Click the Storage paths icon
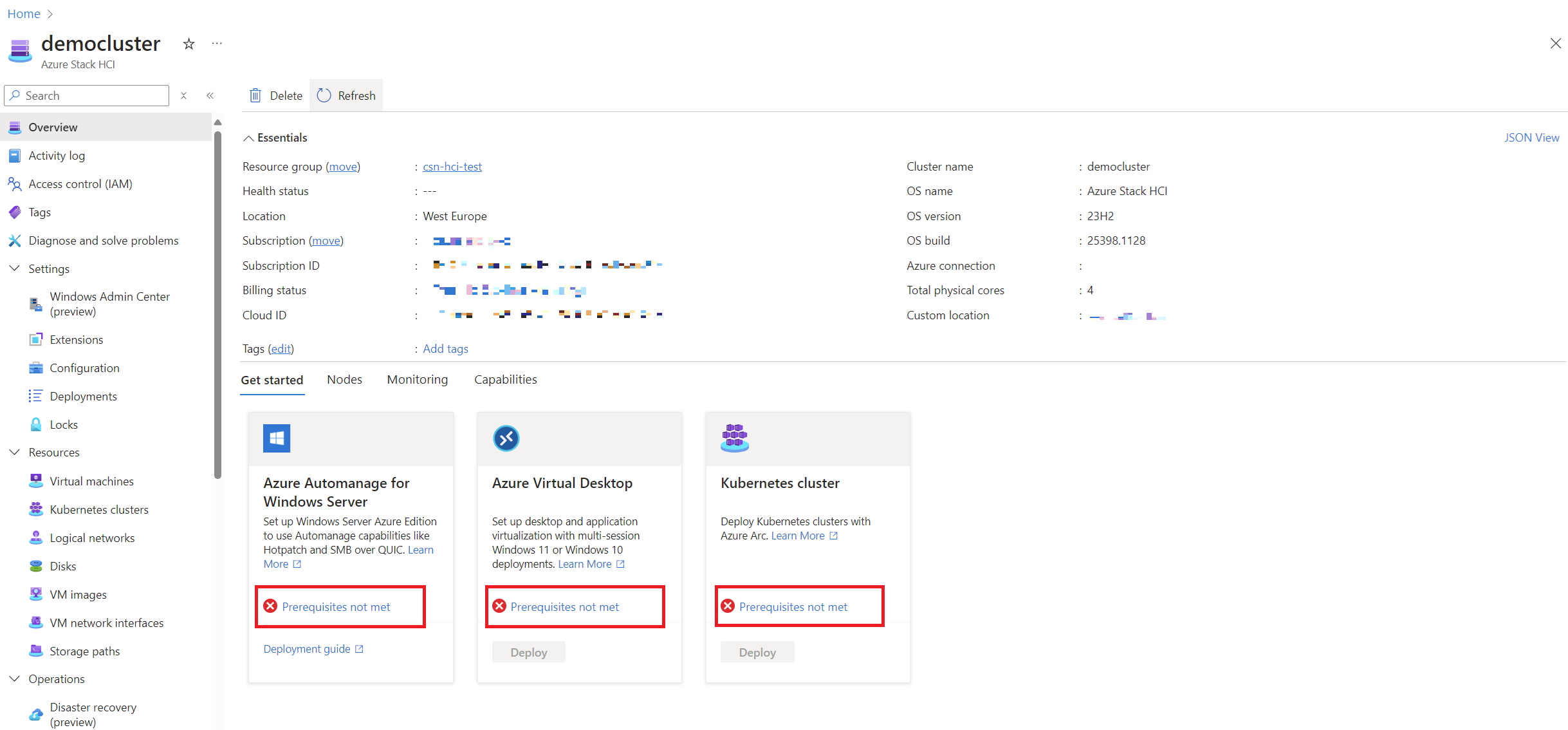The width and height of the screenshot is (1568, 730). coord(36,651)
